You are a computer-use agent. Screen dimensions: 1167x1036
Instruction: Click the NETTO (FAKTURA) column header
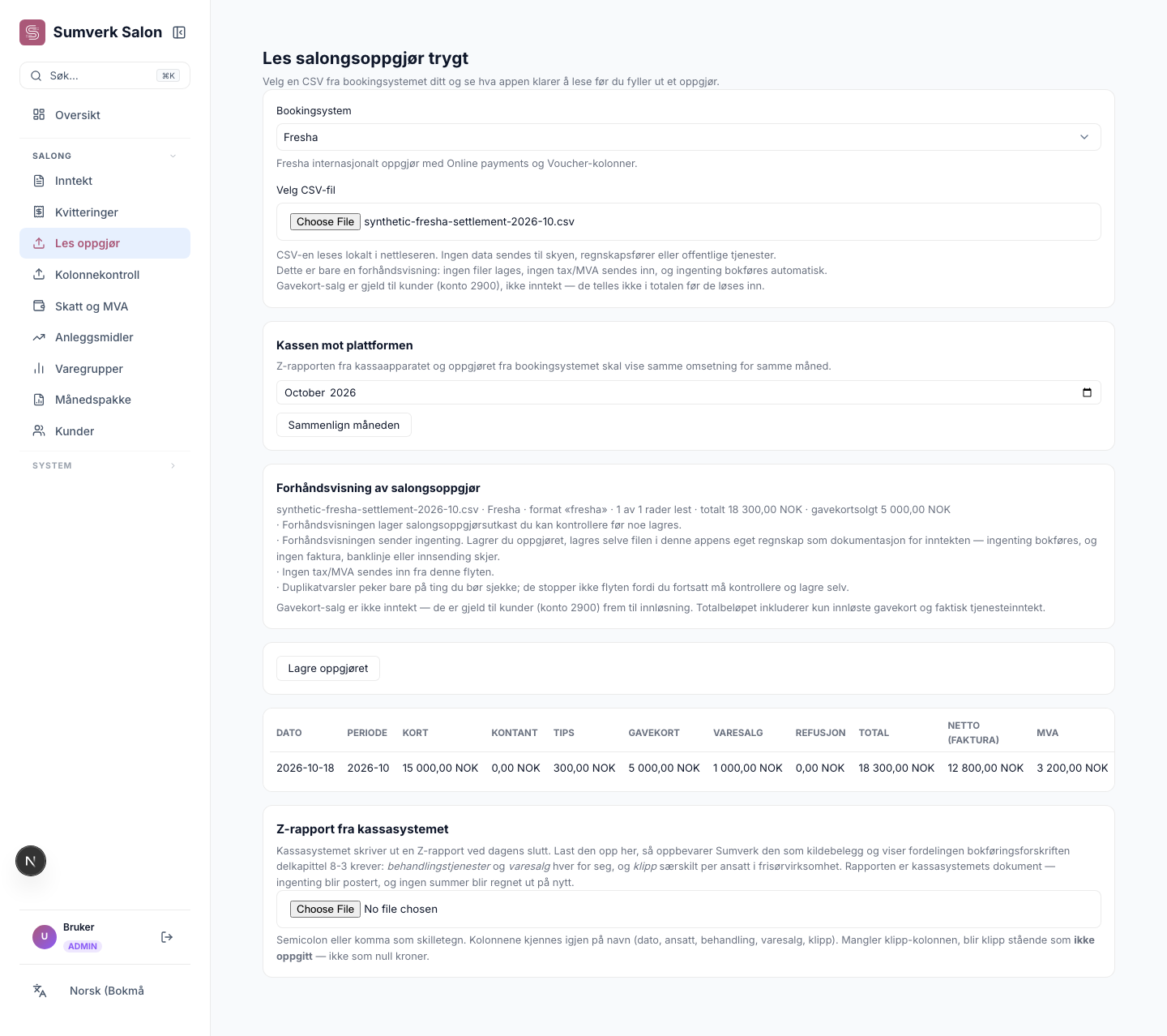(x=973, y=733)
